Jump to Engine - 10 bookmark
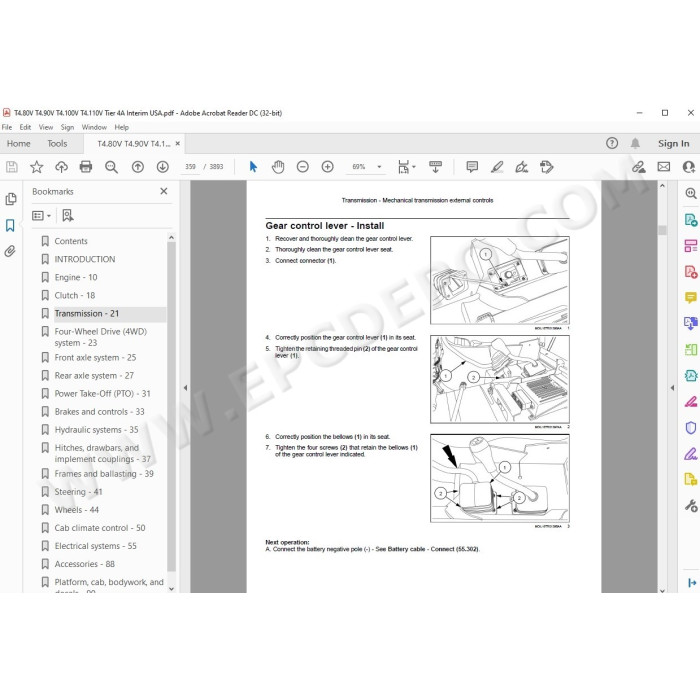This screenshot has height=700, width=700. (x=76, y=277)
